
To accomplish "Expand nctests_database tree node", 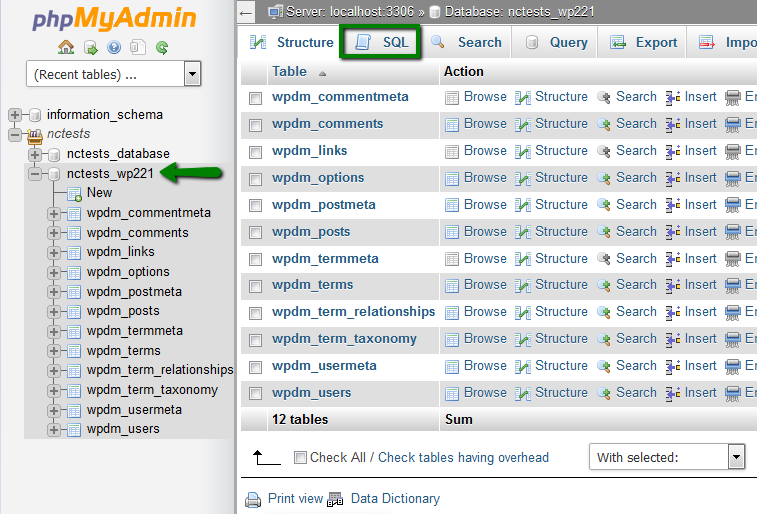I will (x=34, y=154).
